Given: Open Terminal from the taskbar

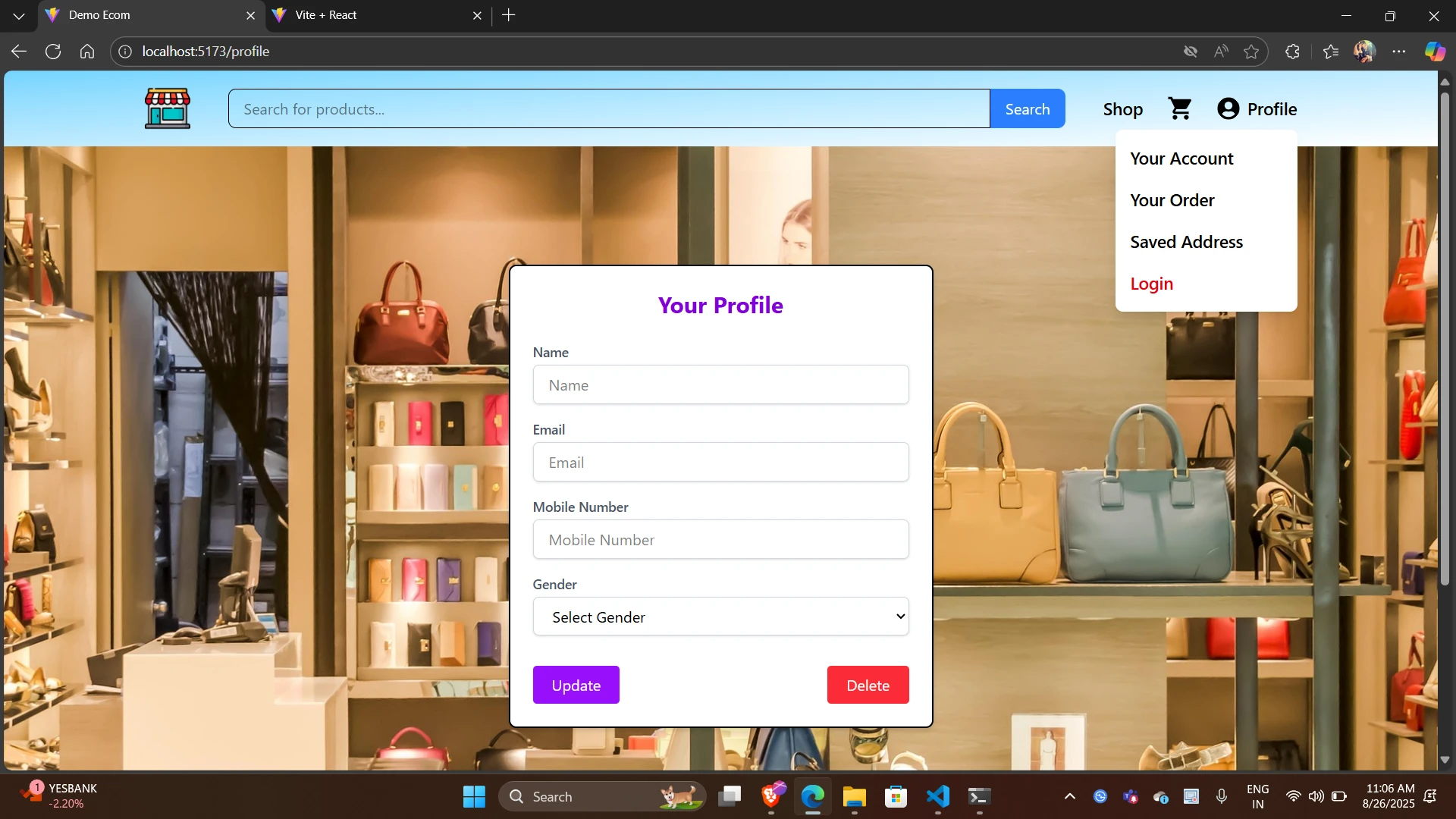Looking at the screenshot, I should click(x=979, y=796).
